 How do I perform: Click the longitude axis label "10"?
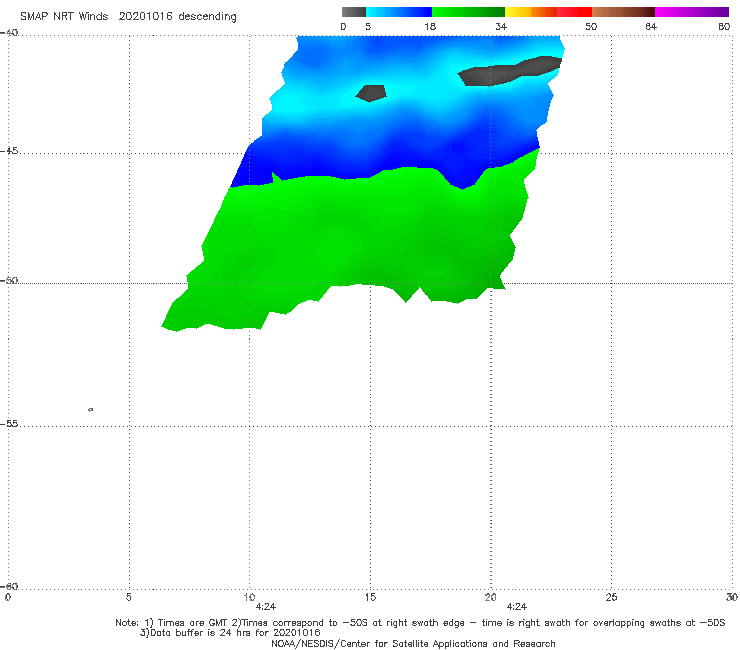point(249,598)
